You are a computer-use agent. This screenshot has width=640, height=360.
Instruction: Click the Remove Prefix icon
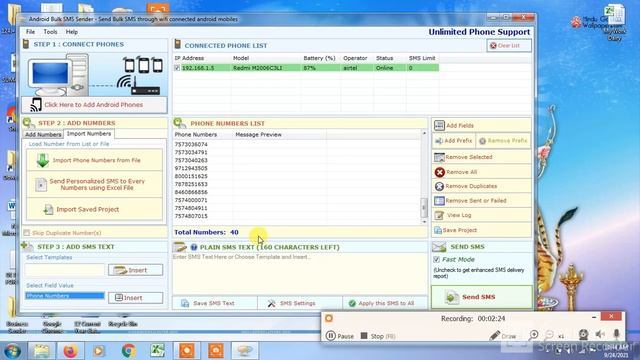(x=482, y=141)
